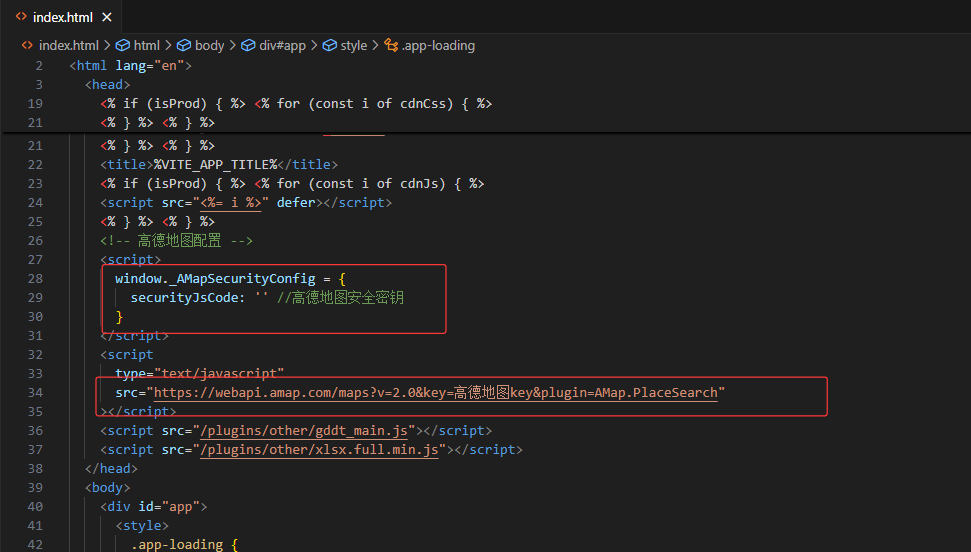Image resolution: width=971 pixels, height=552 pixels.
Task: Click the closing brace on line 30
Action: 120,317
